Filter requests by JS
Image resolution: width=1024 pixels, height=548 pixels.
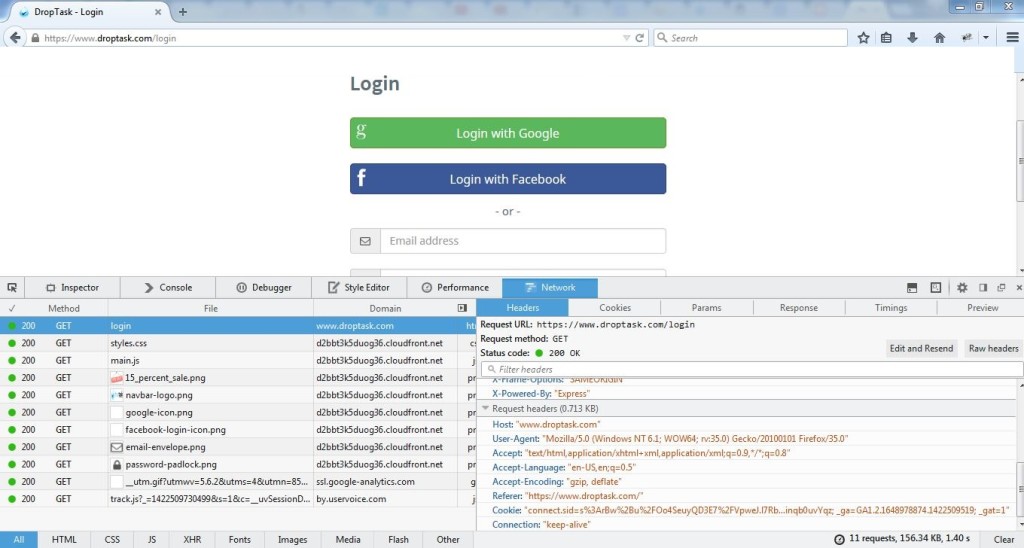[152, 540]
